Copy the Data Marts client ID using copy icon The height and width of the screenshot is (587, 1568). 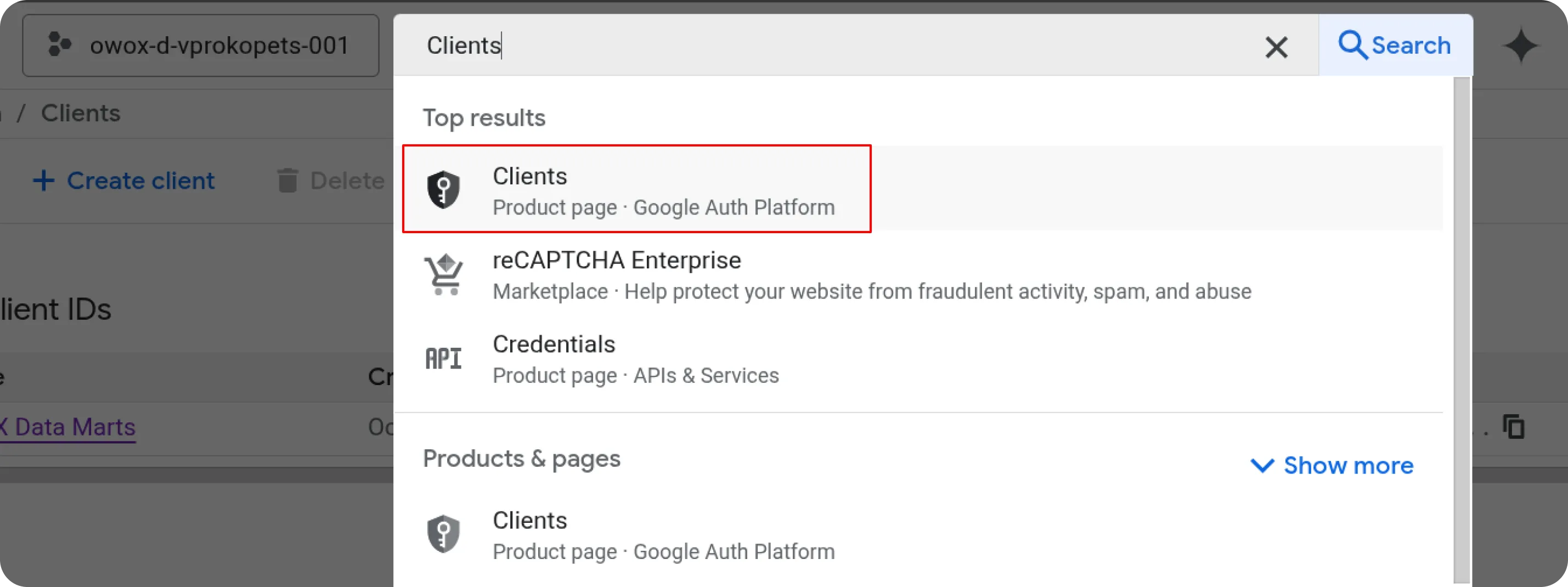point(1514,427)
